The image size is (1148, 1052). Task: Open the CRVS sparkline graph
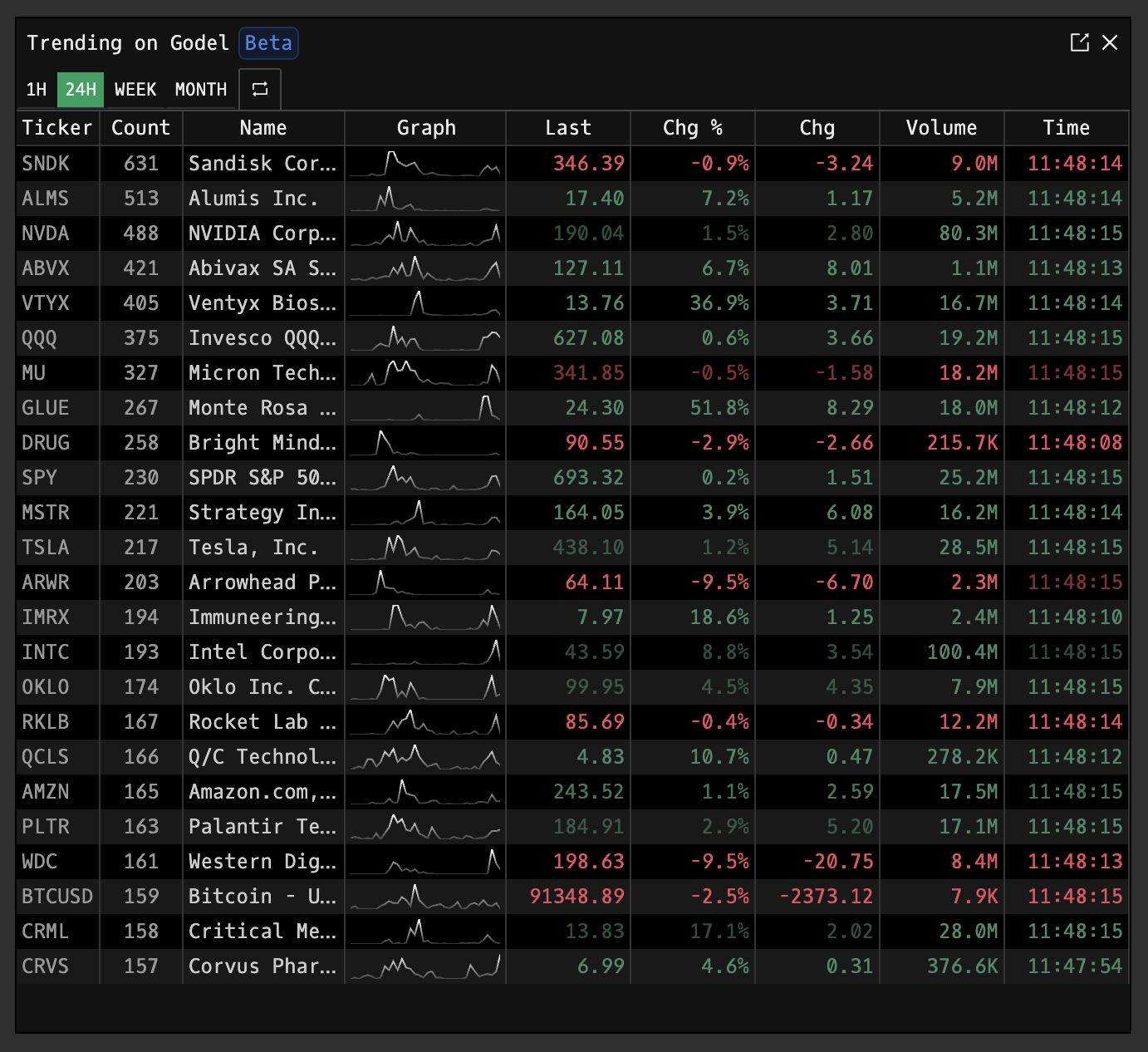(425, 966)
